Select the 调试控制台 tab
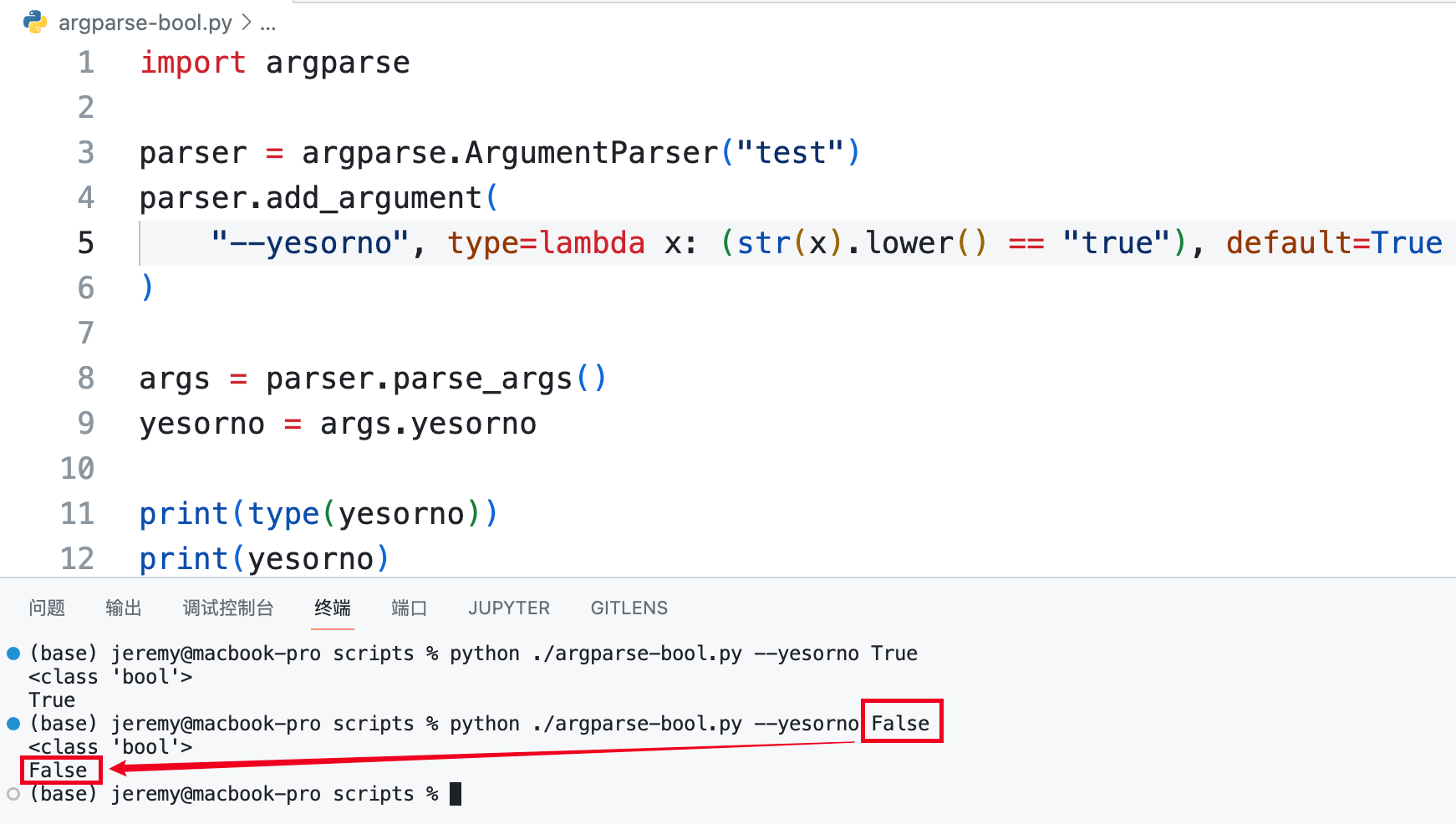Image resolution: width=1456 pixels, height=824 pixels. (228, 608)
